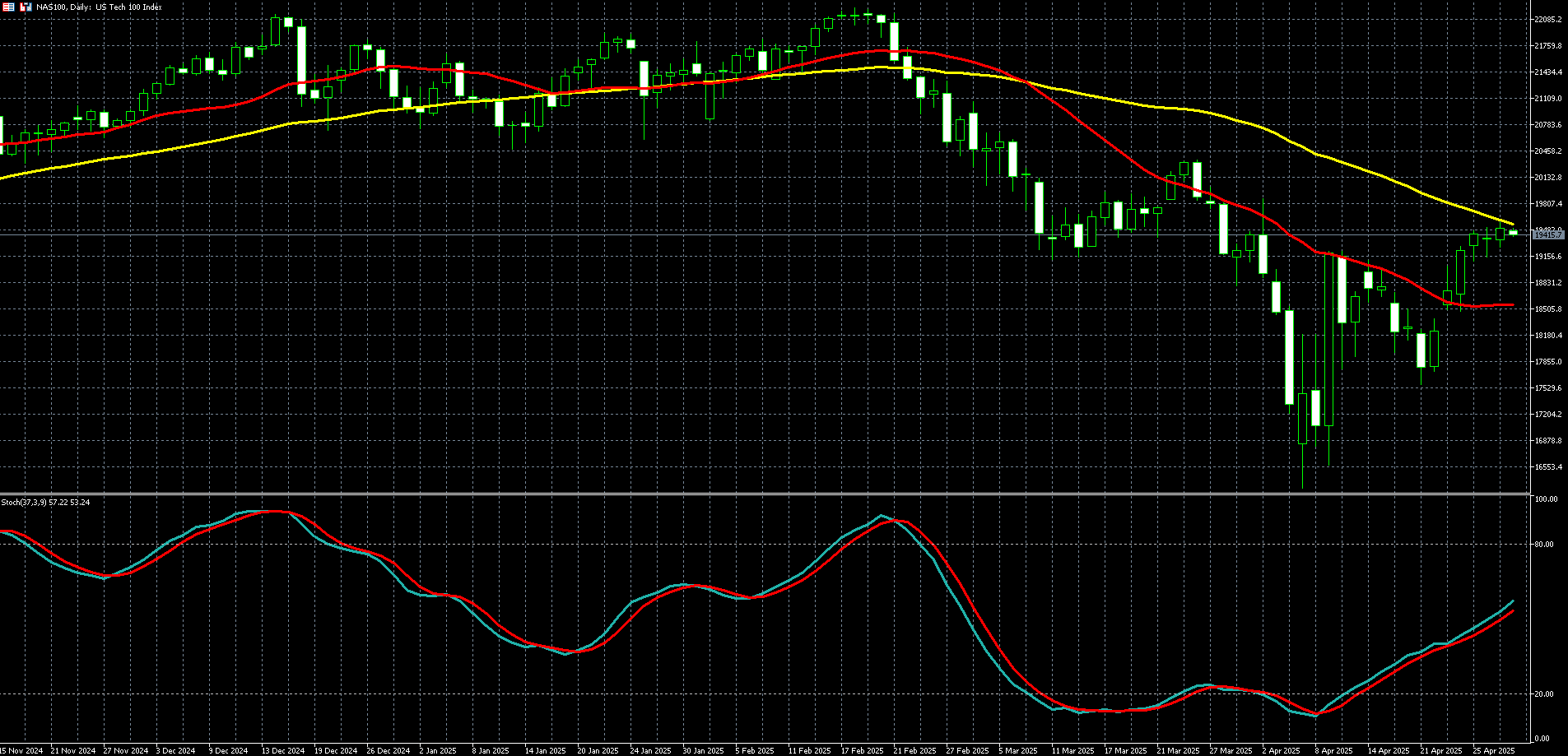Click the 20 Jan 2025 date label
The height and width of the screenshot is (756, 1568).
coord(598,751)
